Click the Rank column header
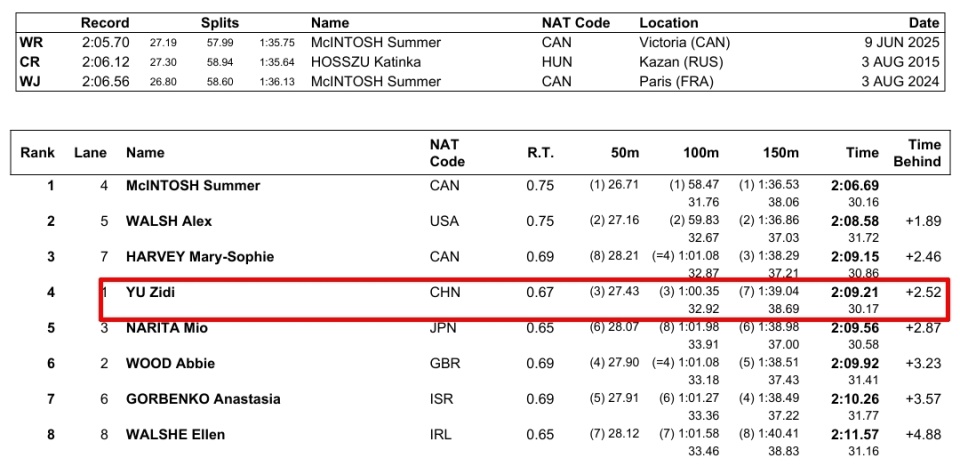The width and height of the screenshot is (960, 474). [x=37, y=152]
